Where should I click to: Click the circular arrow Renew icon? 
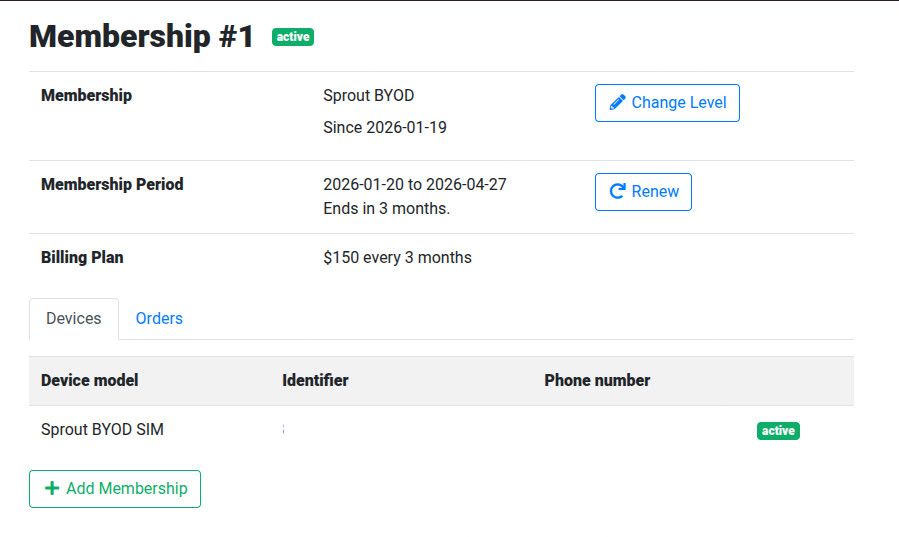(617, 191)
